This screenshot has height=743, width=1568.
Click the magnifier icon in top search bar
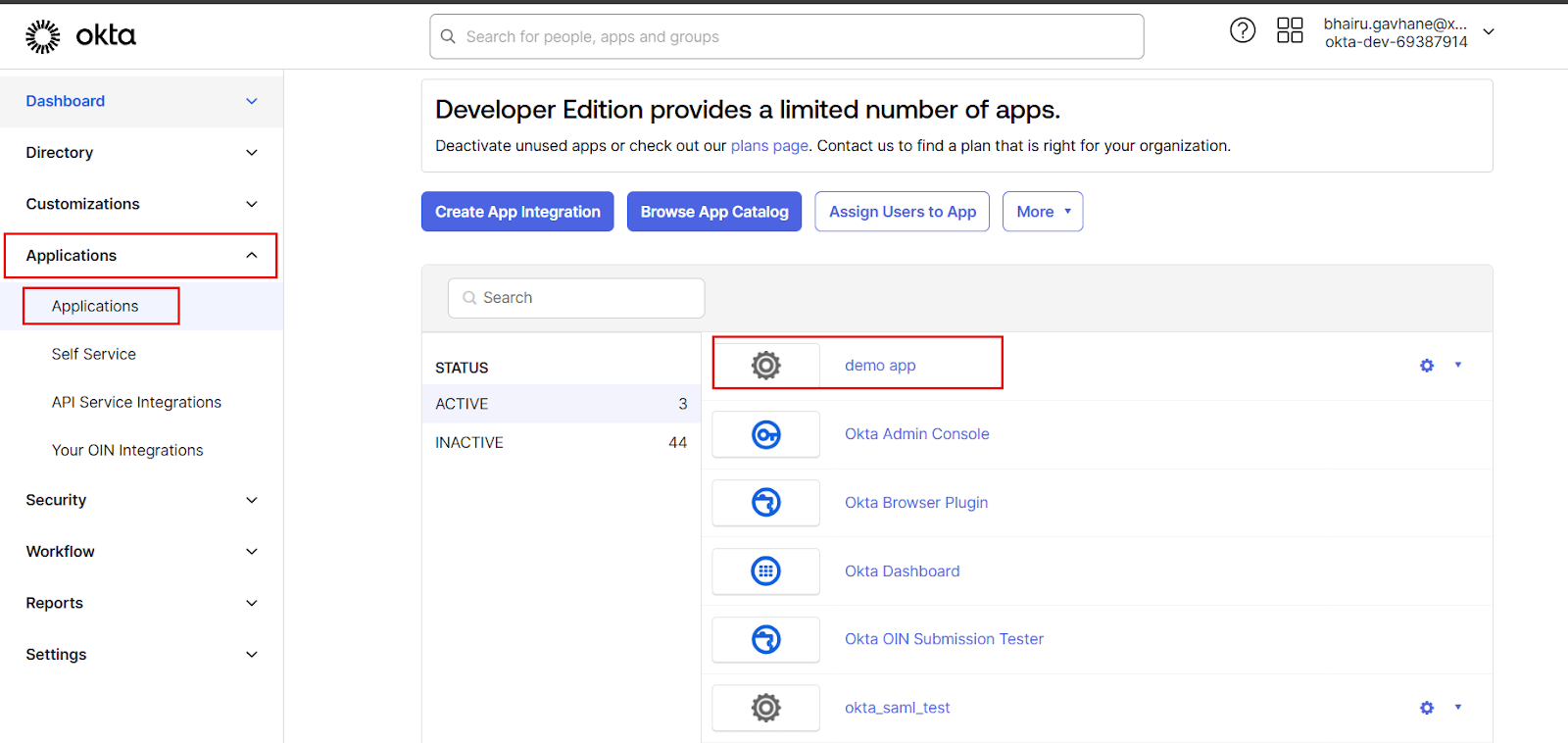pos(448,36)
